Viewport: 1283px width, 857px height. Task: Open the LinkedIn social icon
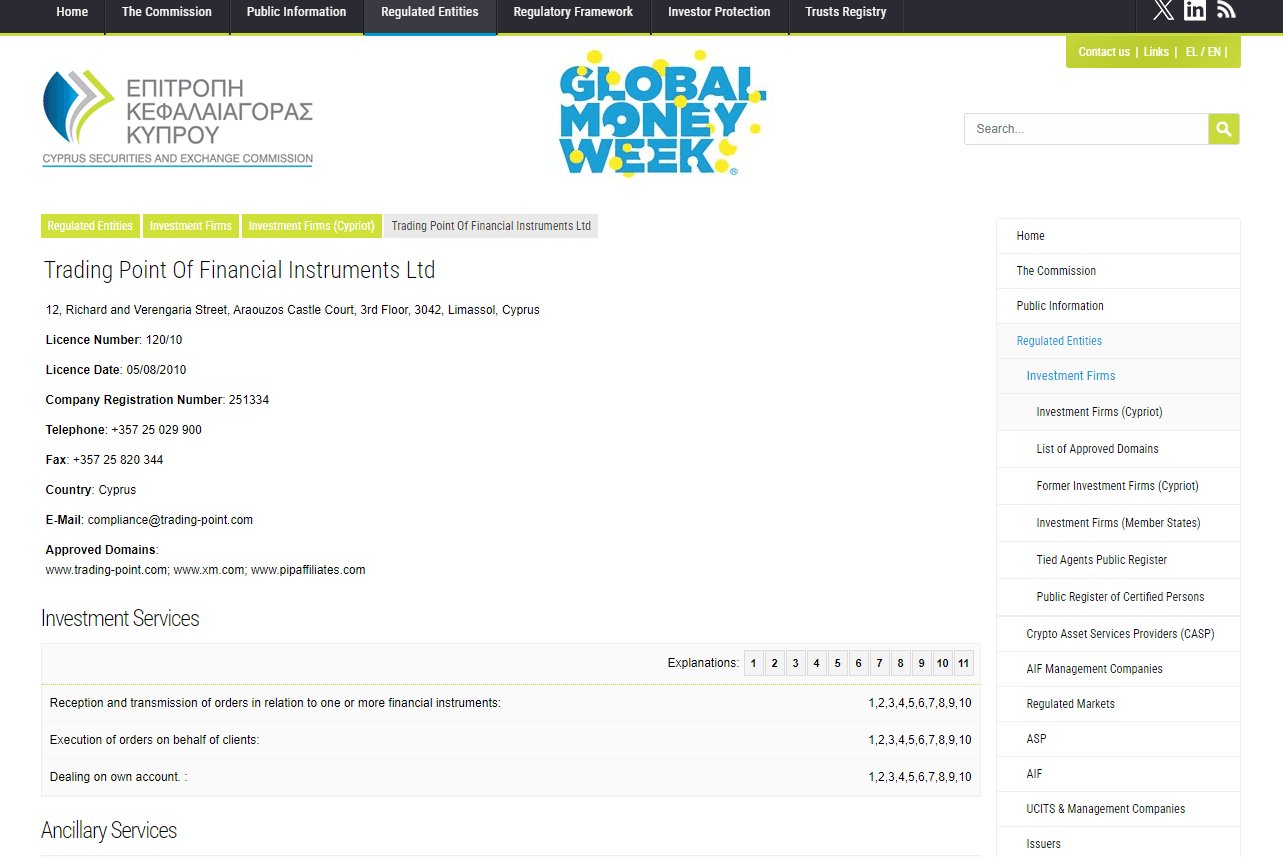tap(1195, 10)
